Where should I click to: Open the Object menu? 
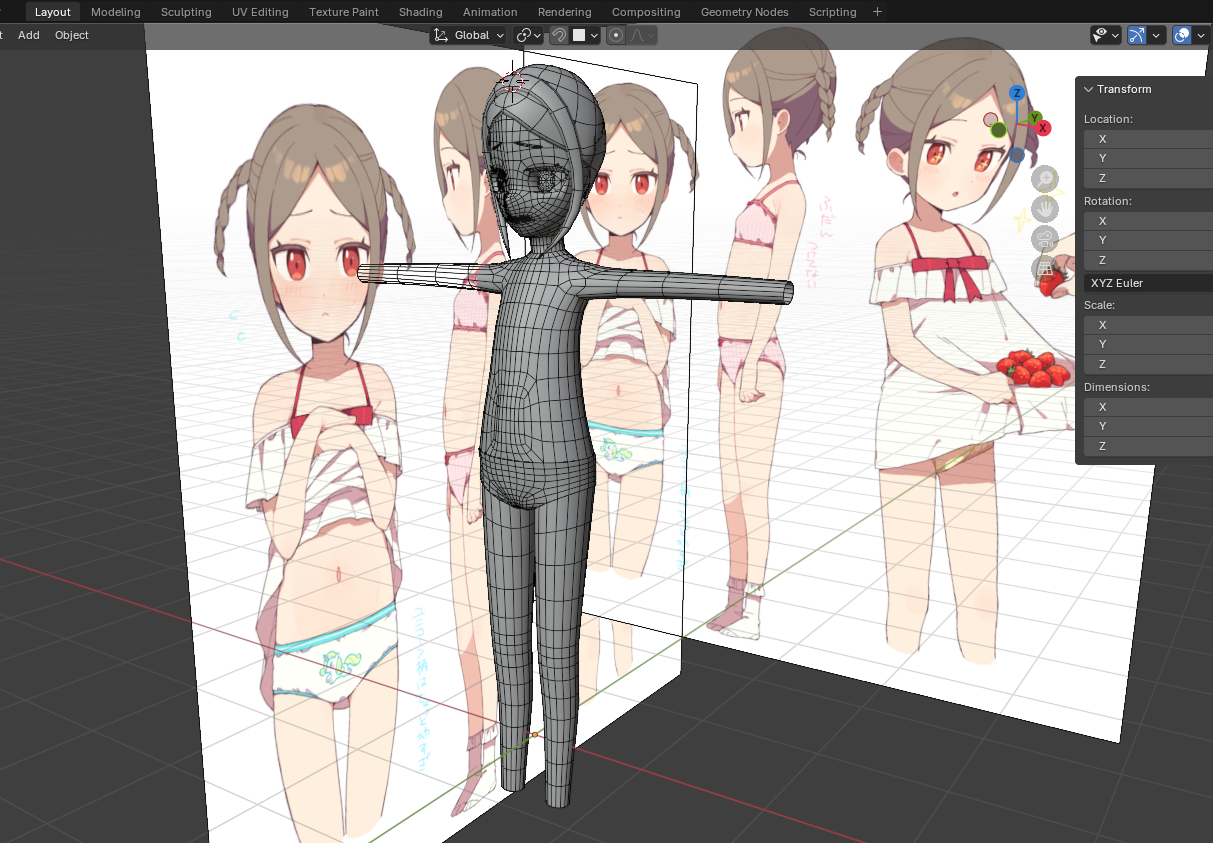(72, 35)
